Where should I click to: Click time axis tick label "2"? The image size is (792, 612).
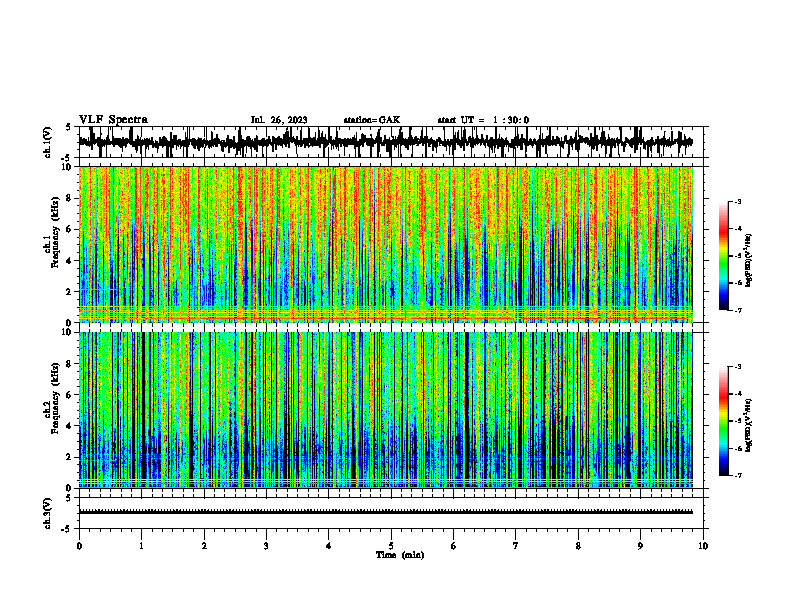pos(204,546)
